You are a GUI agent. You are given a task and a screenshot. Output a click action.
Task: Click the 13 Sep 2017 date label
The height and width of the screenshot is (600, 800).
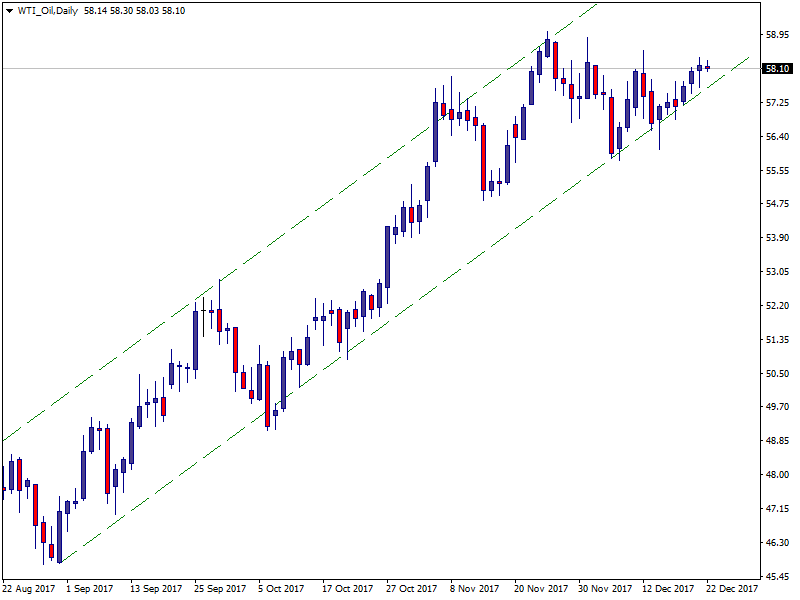coord(157,589)
